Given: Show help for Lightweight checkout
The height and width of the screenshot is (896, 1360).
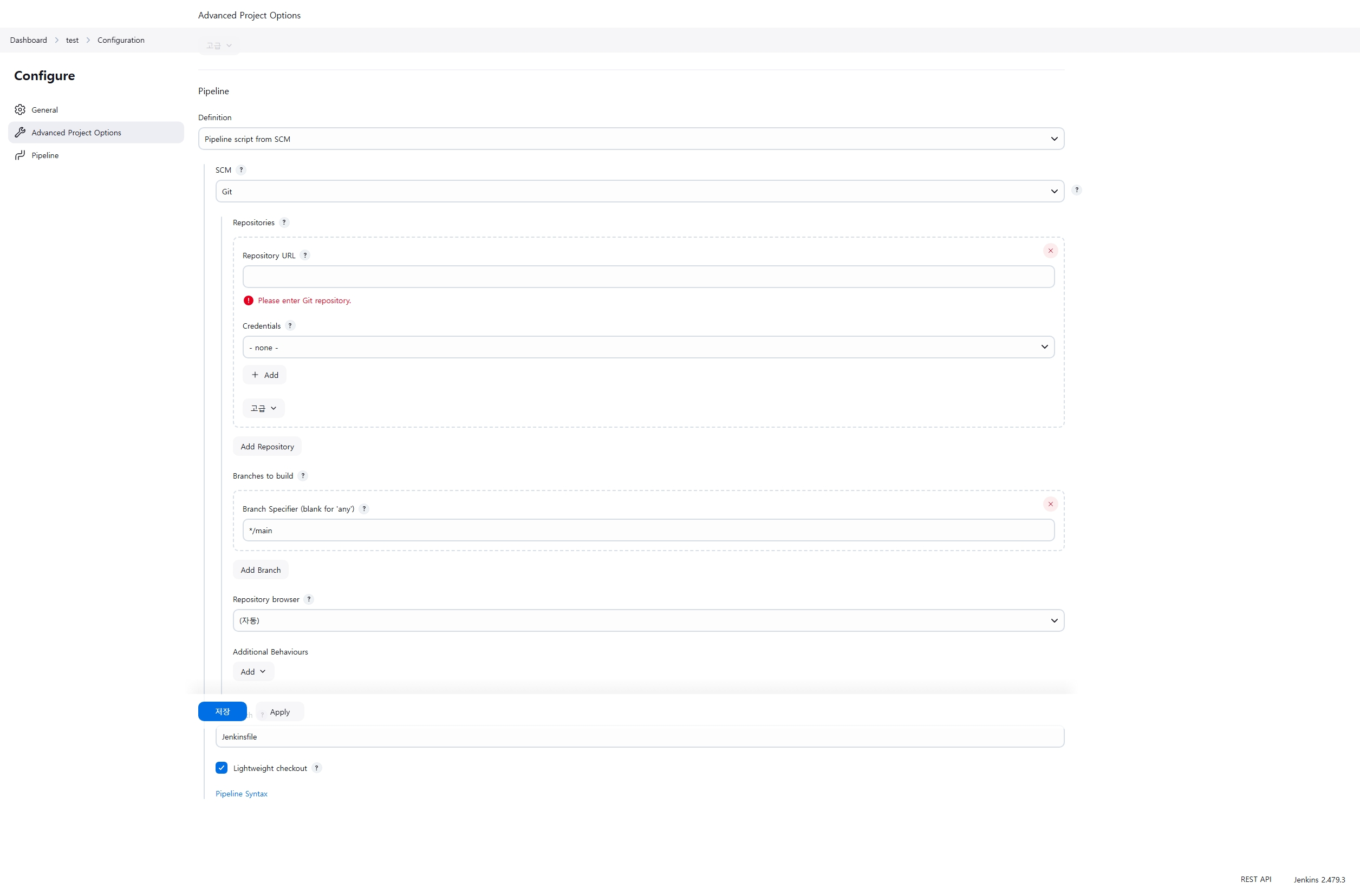Looking at the screenshot, I should pos(317,768).
